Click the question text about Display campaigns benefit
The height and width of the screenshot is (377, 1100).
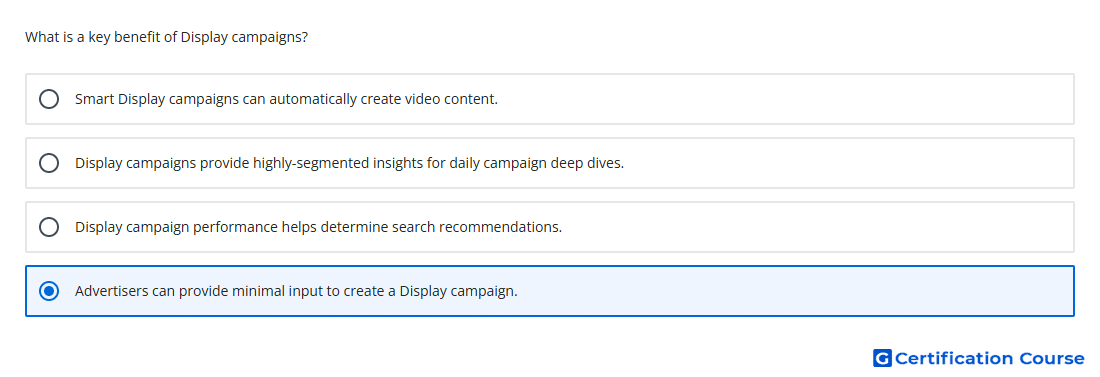click(x=166, y=37)
